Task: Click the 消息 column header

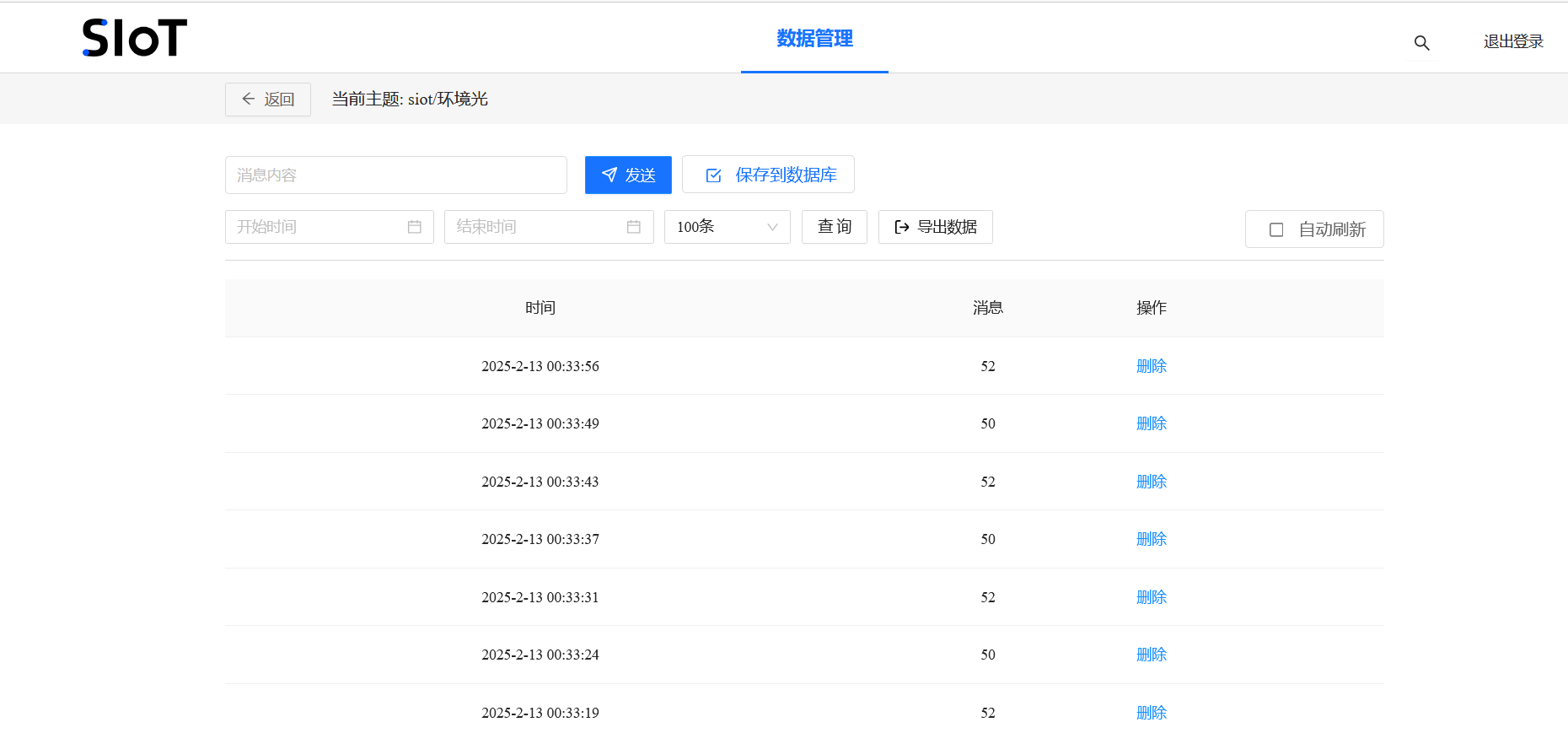Action: coord(988,308)
